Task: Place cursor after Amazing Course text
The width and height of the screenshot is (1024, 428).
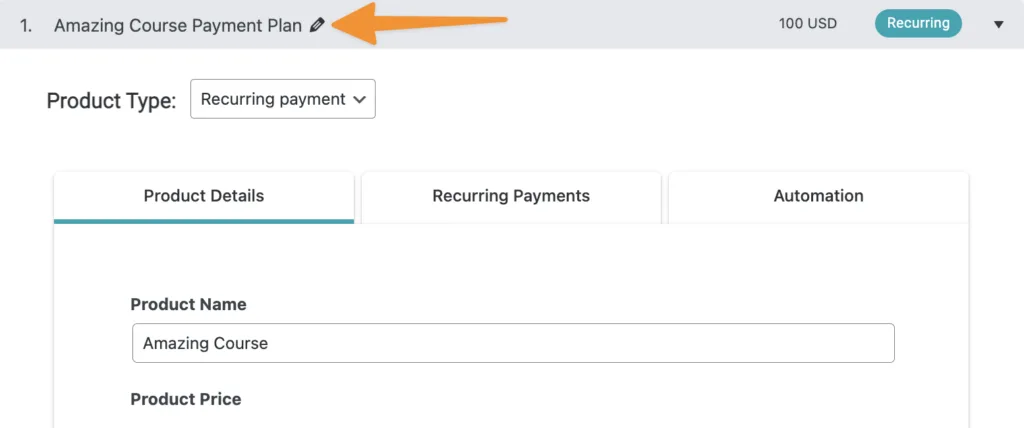Action: [272, 343]
